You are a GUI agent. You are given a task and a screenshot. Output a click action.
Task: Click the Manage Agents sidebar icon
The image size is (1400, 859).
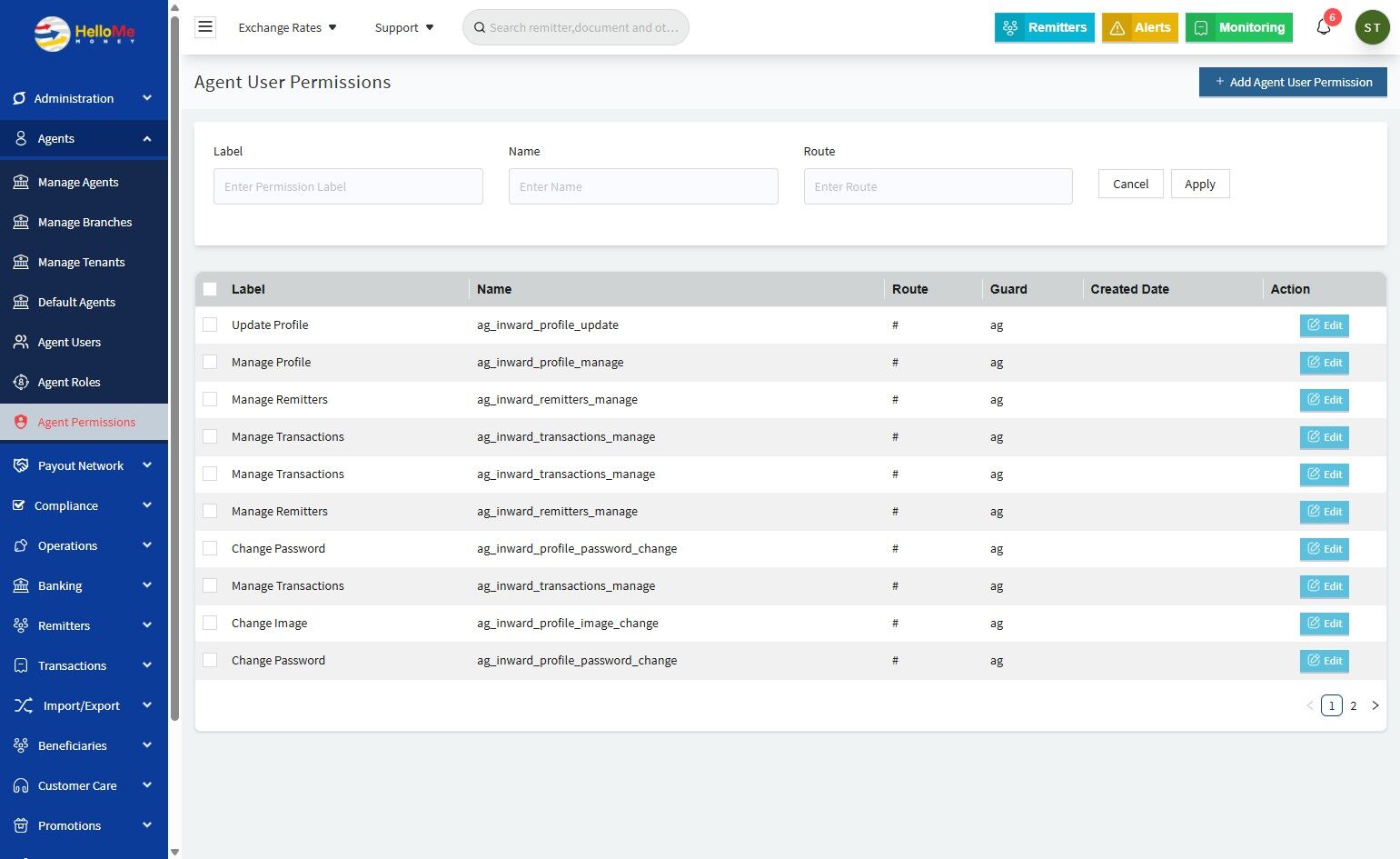[21, 182]
